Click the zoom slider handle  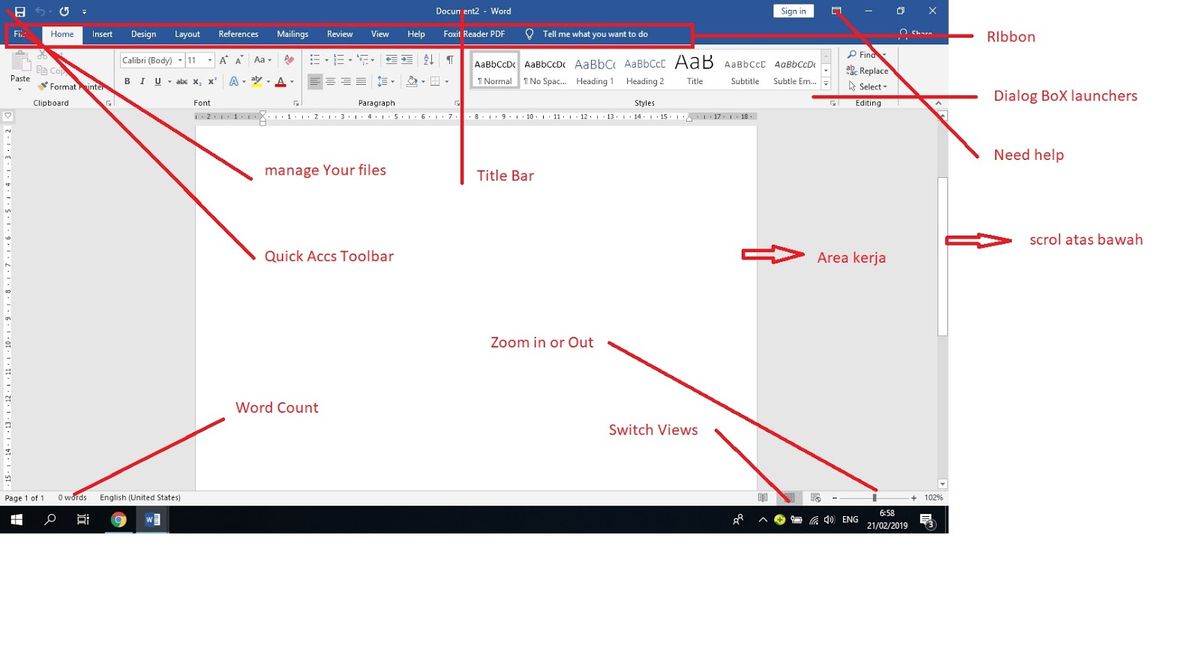point(874,497)
